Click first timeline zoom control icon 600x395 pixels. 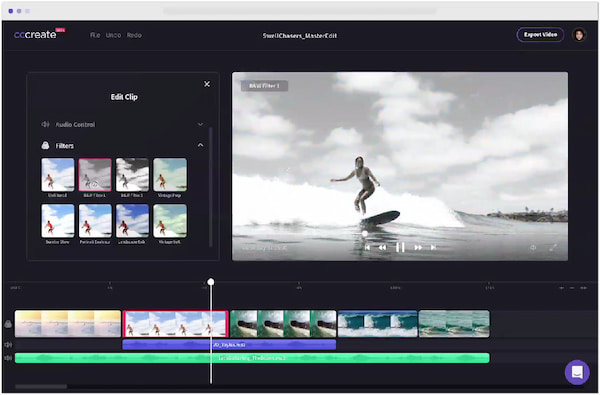point(561,288)
